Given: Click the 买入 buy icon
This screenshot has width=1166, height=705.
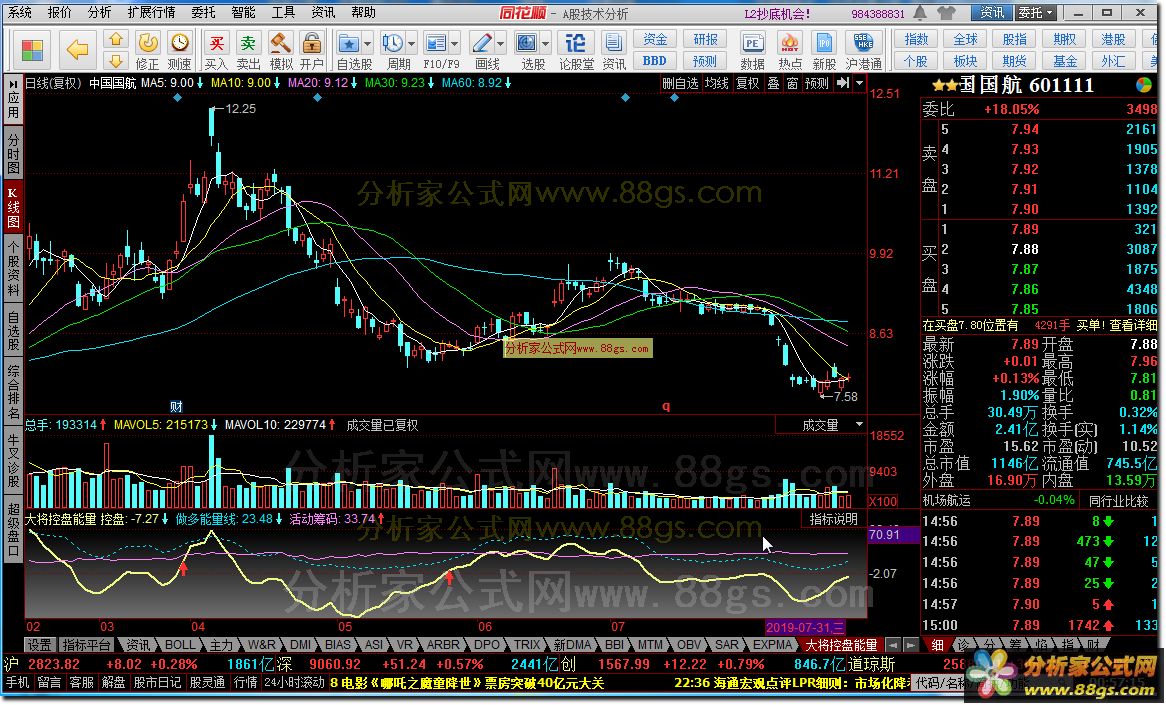Looking at the screenshot, I should (216, 51).
